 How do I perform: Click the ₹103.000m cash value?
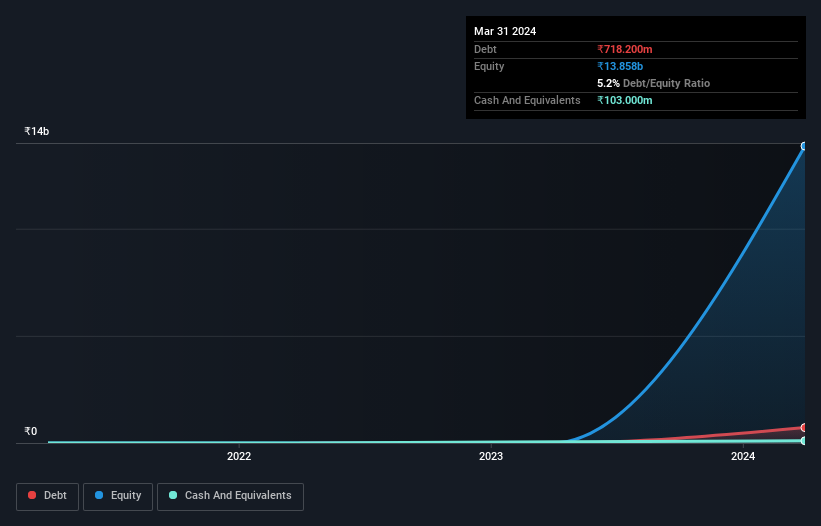625,100
